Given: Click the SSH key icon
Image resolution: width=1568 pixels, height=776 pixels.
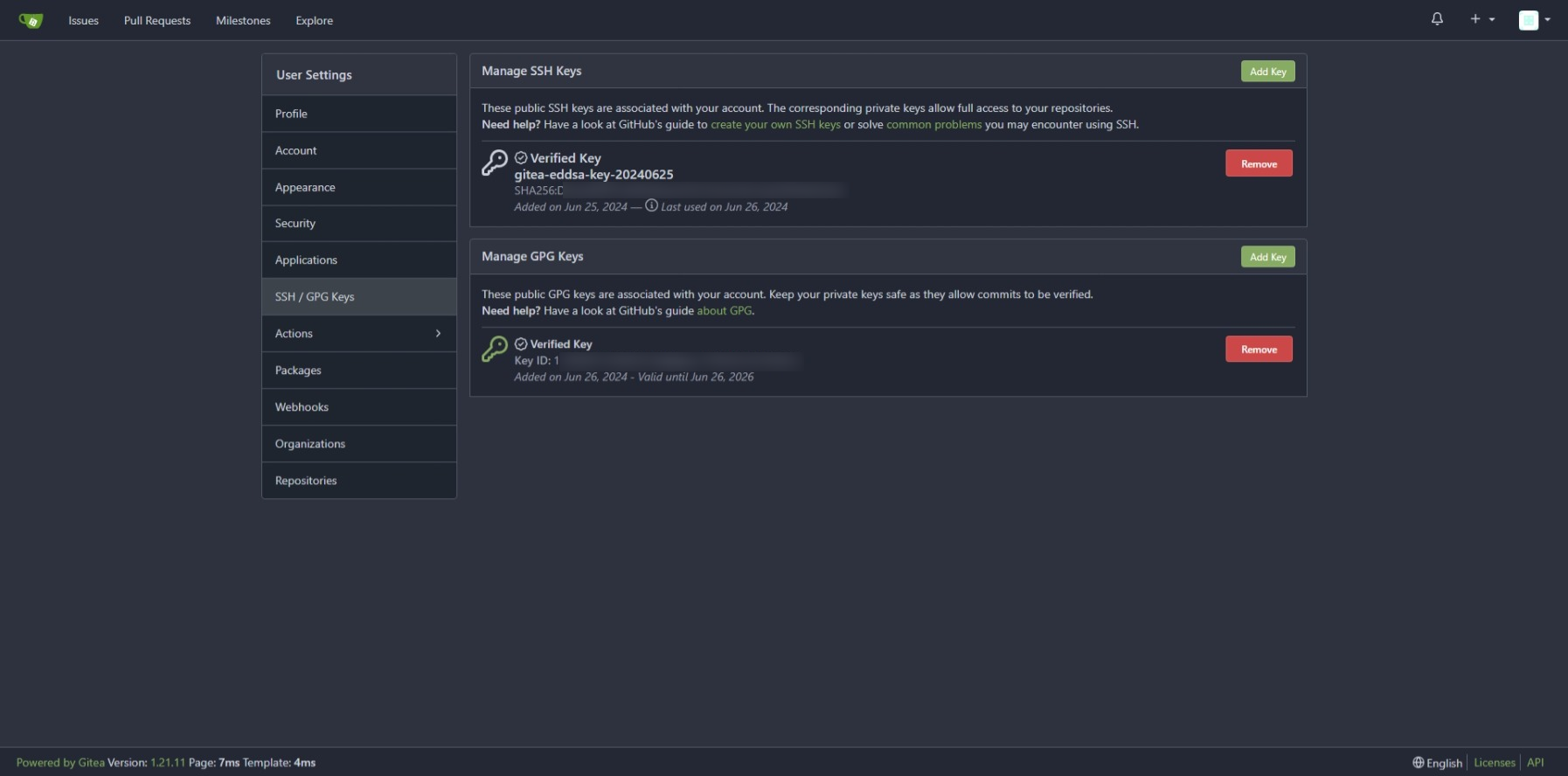Looking at the screenshot, I should [x=495, y=163].
